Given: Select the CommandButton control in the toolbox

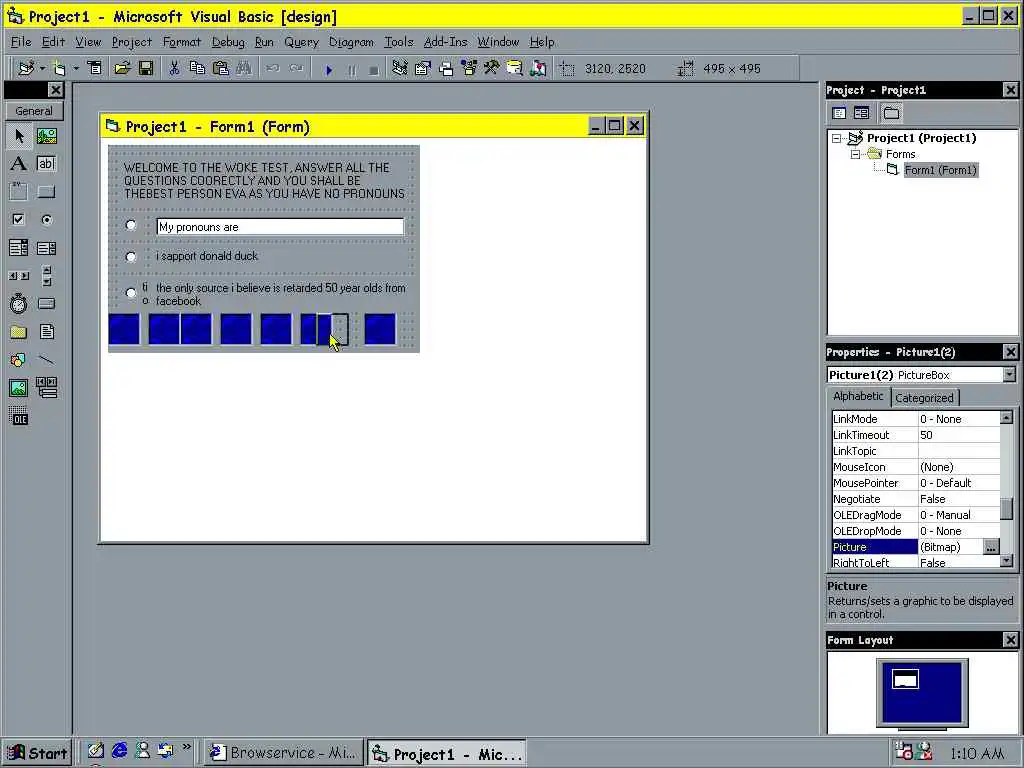Looking at the screenshot, I should coord(46,191).
